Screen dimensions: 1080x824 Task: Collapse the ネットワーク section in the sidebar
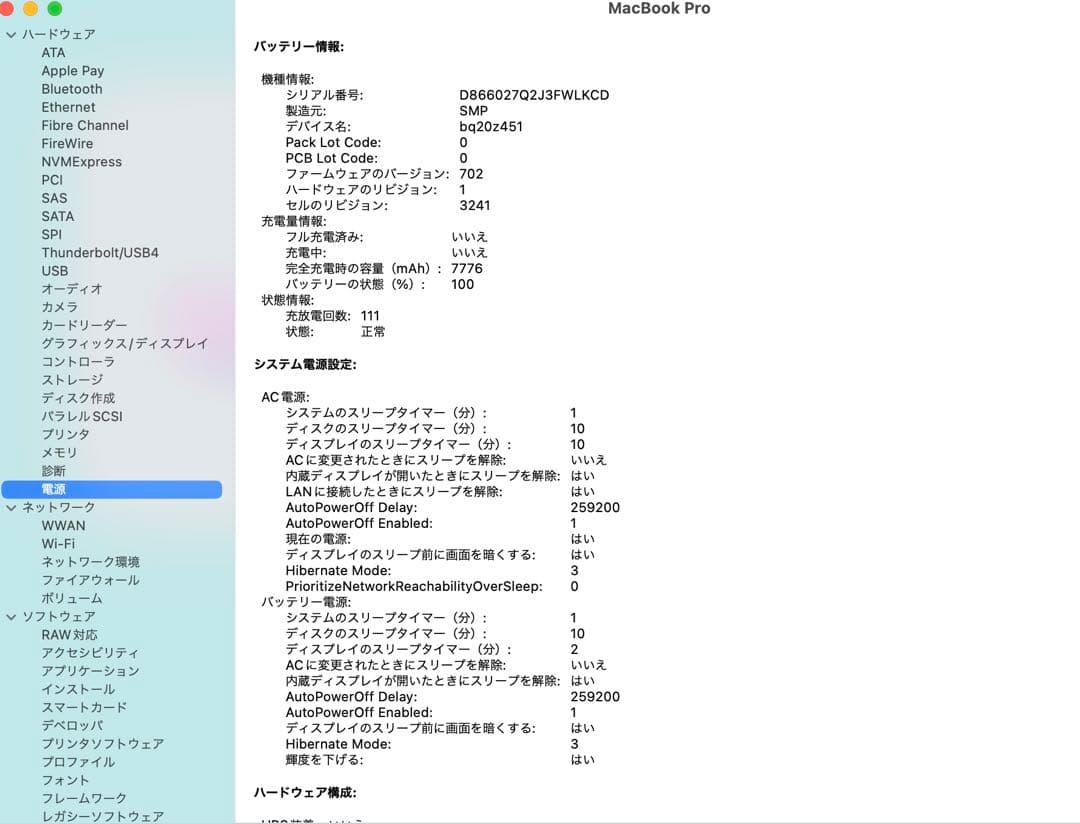tap(11, 507)
